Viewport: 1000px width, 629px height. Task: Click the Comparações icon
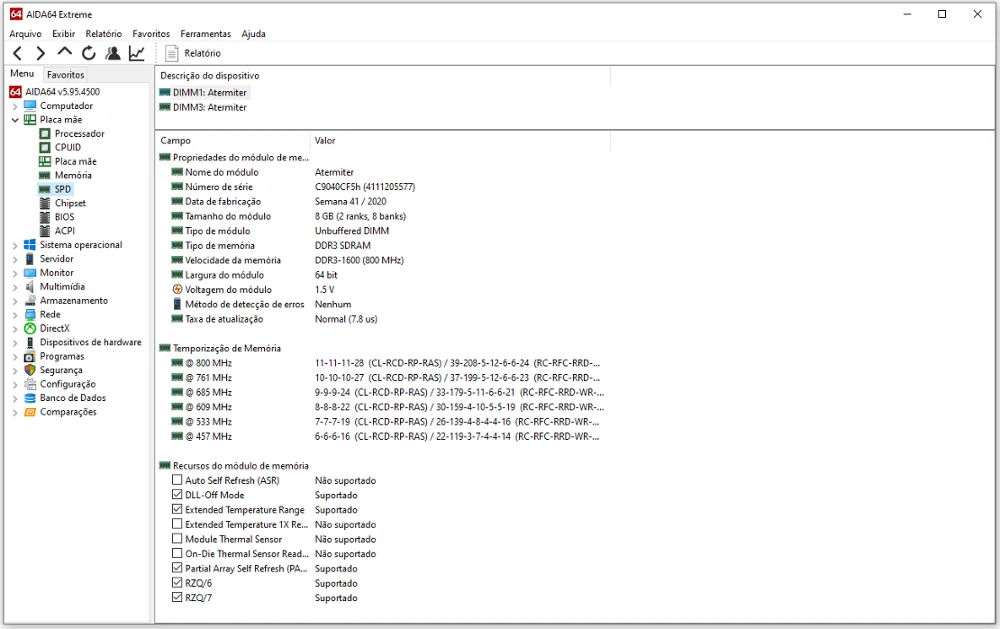pos(29,412)
